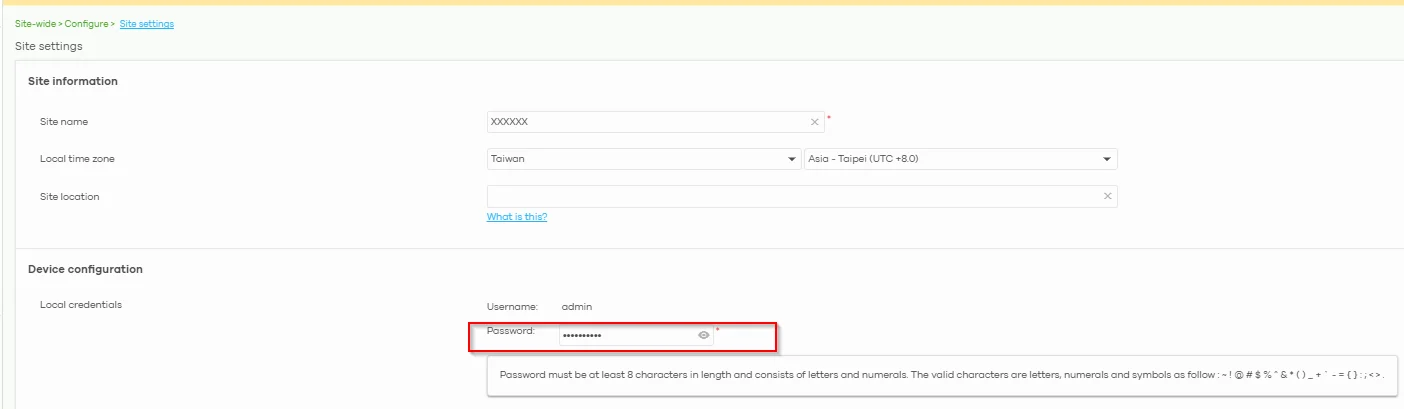The height and width of the screenshot is (409, 1404).
Task: Click the "What is this?" link
Action: pos(517,217)
